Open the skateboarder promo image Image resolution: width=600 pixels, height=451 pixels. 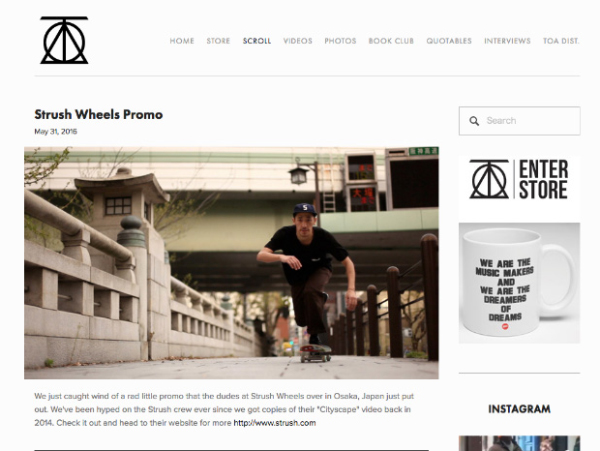pos(232,263)
